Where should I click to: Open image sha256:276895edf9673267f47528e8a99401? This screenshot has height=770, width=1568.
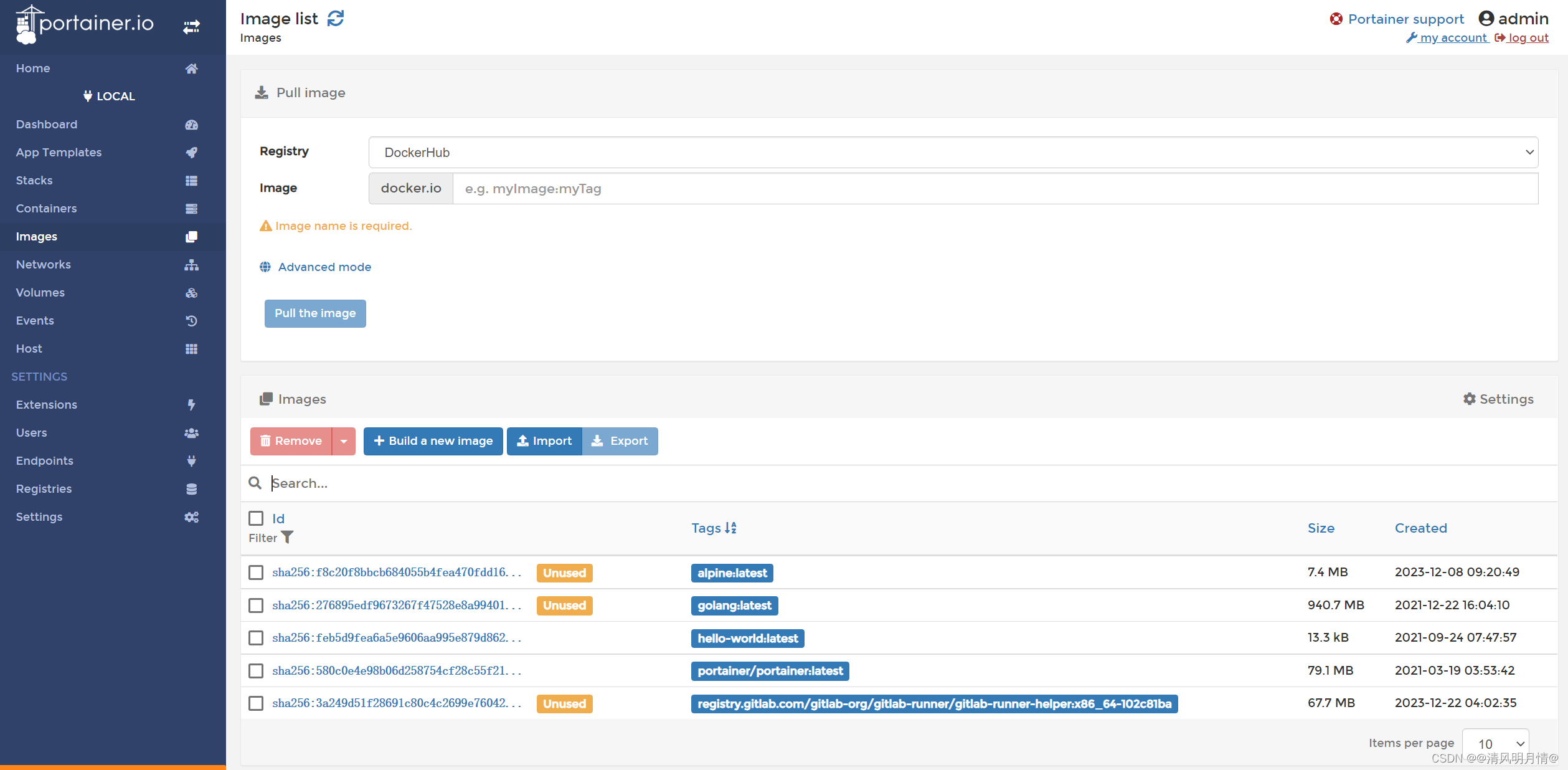tap(397, 606)
